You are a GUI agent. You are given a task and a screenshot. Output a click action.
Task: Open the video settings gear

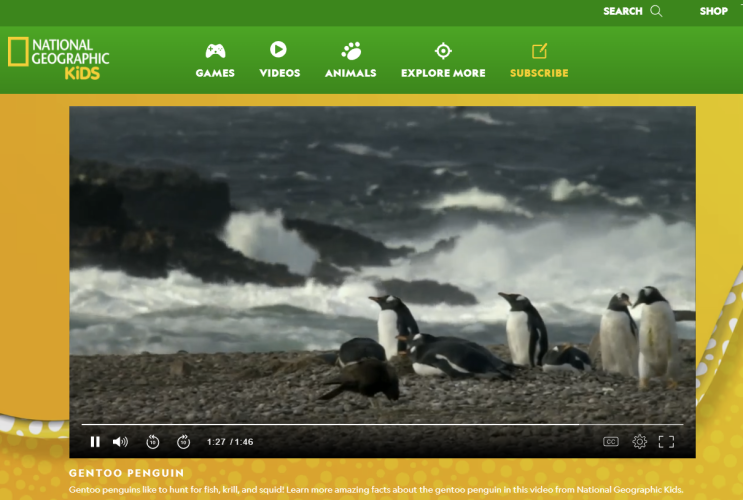coord(639,442)
